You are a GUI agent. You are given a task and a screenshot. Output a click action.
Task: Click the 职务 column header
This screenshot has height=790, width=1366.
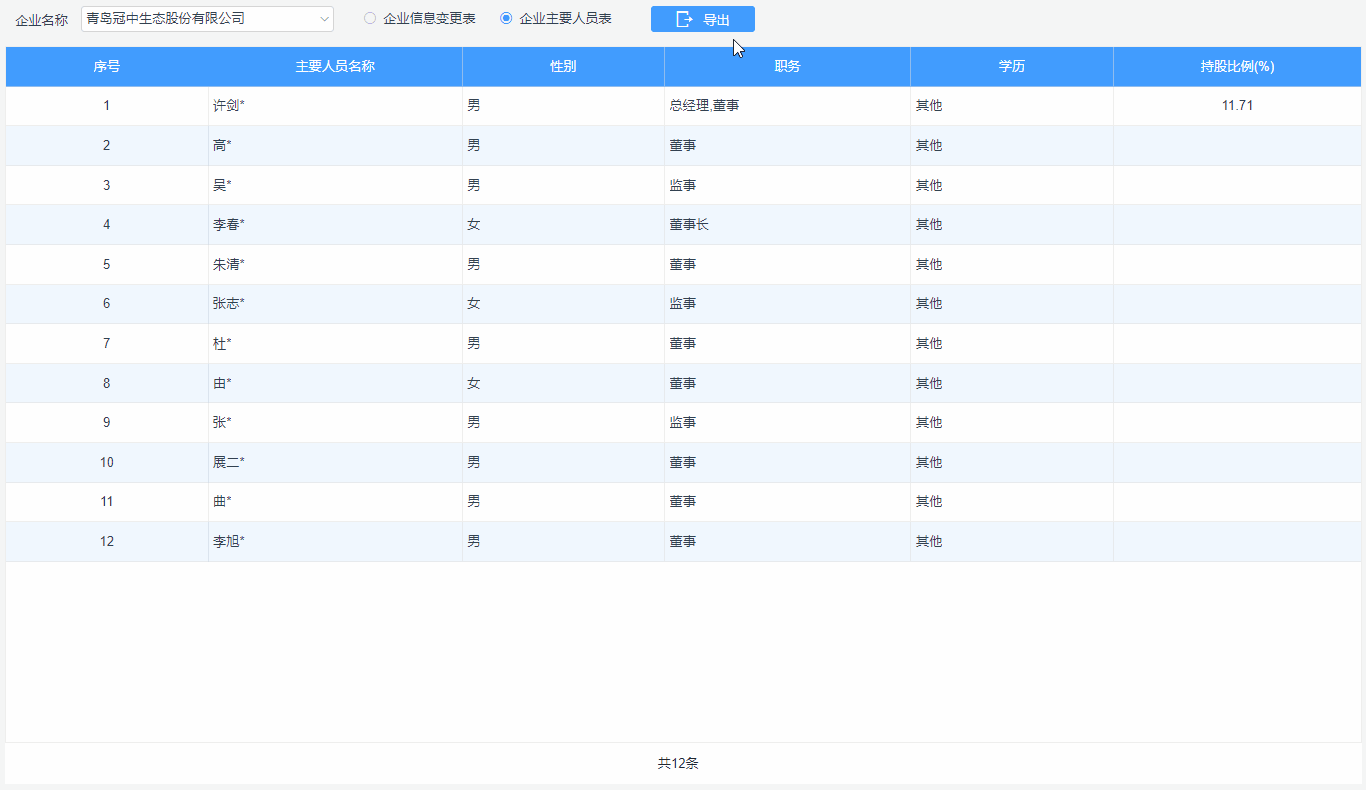pos(787,67)
